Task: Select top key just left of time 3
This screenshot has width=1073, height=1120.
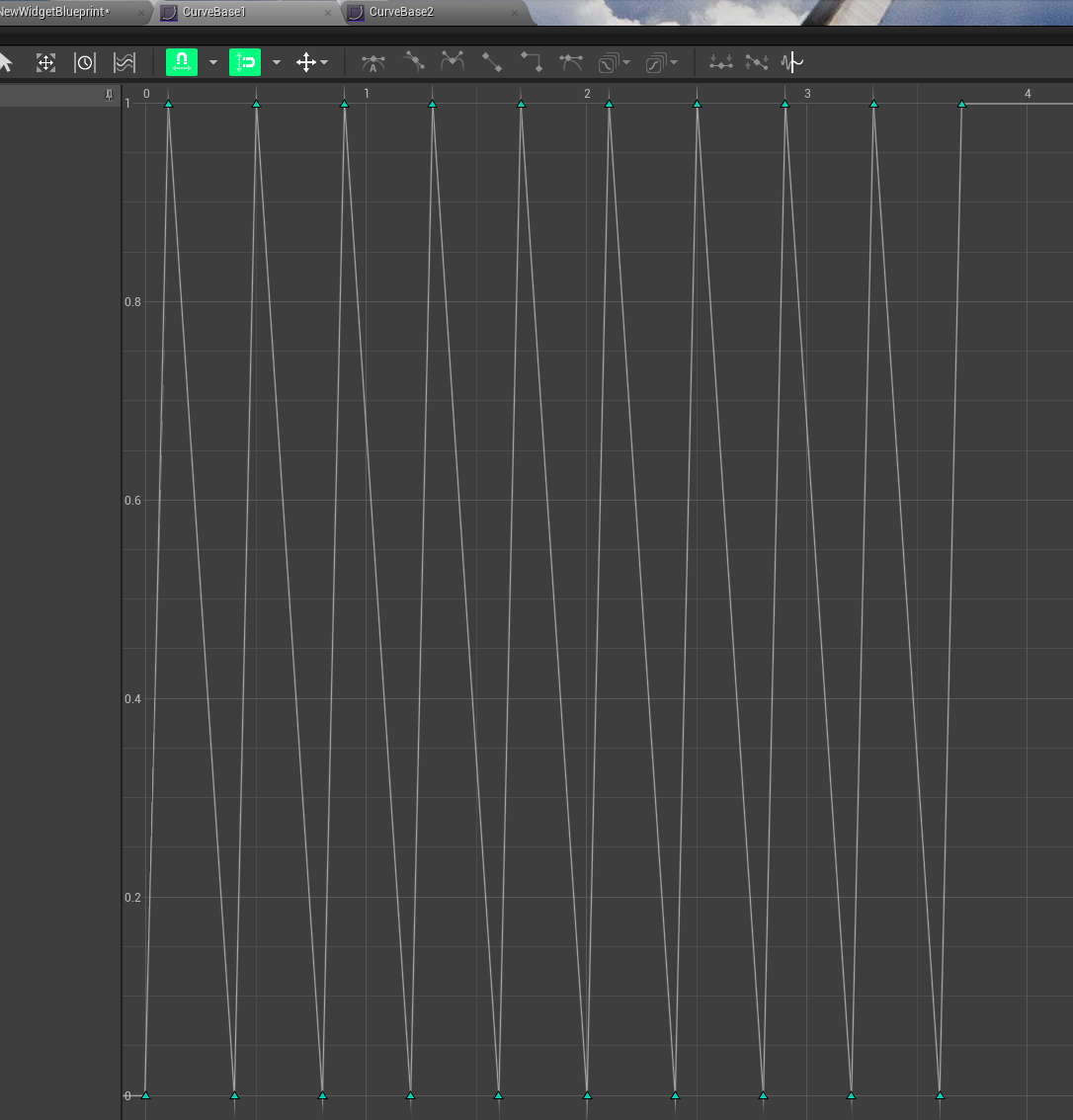Action: [x=785, y=105]
